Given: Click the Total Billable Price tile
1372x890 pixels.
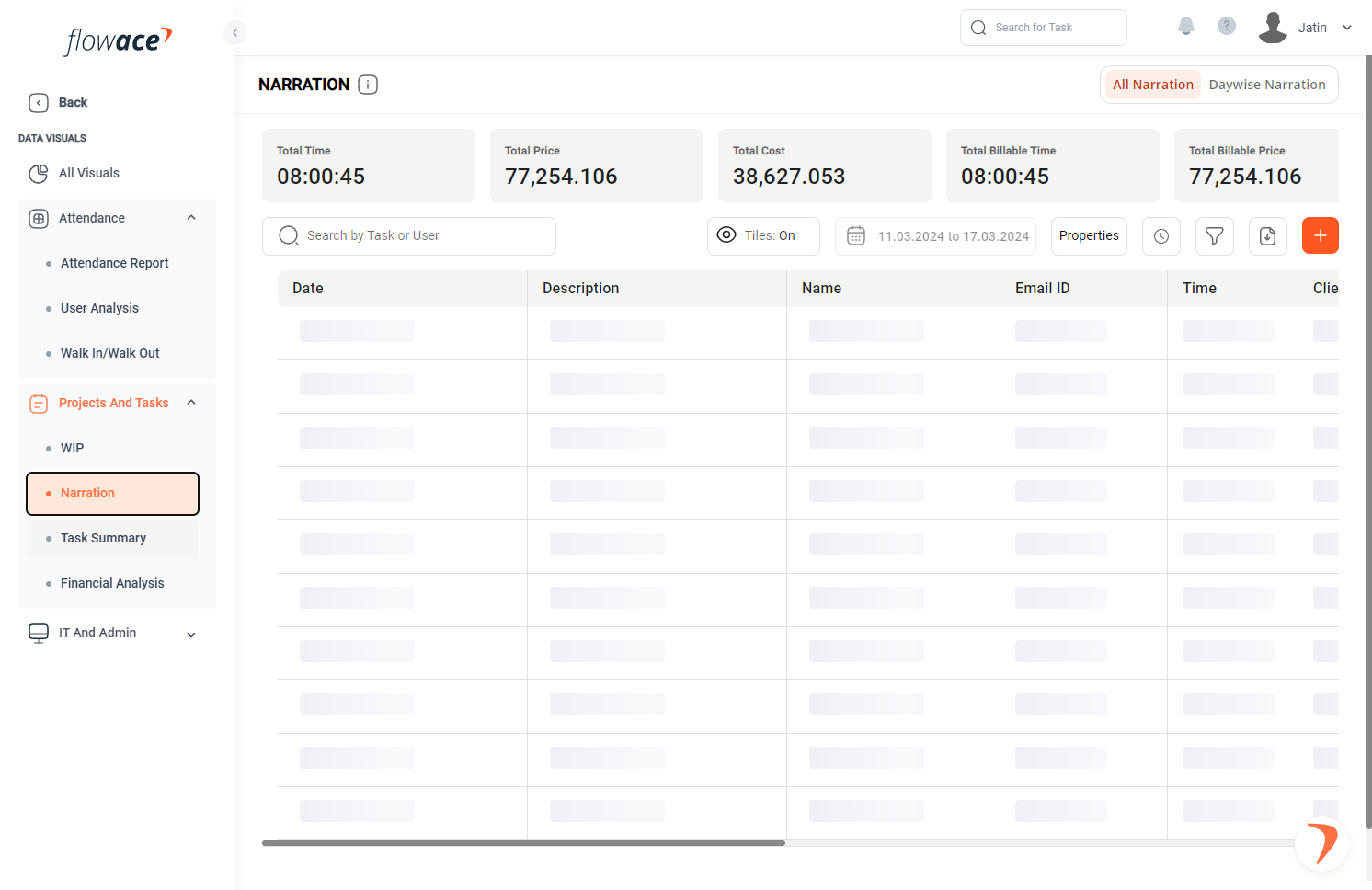Looking at the screenshot, I should 1256,165.
